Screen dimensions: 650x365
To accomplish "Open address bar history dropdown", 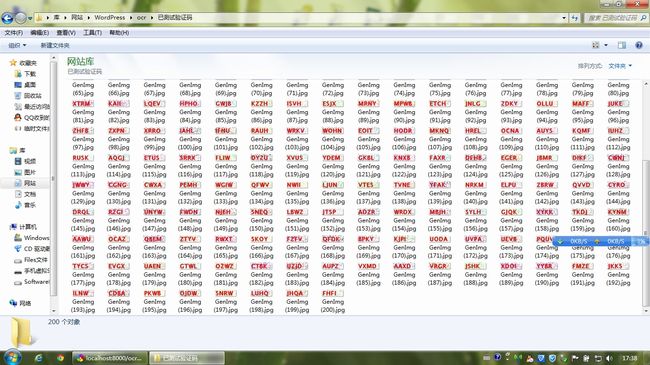I will click(564, 18).
